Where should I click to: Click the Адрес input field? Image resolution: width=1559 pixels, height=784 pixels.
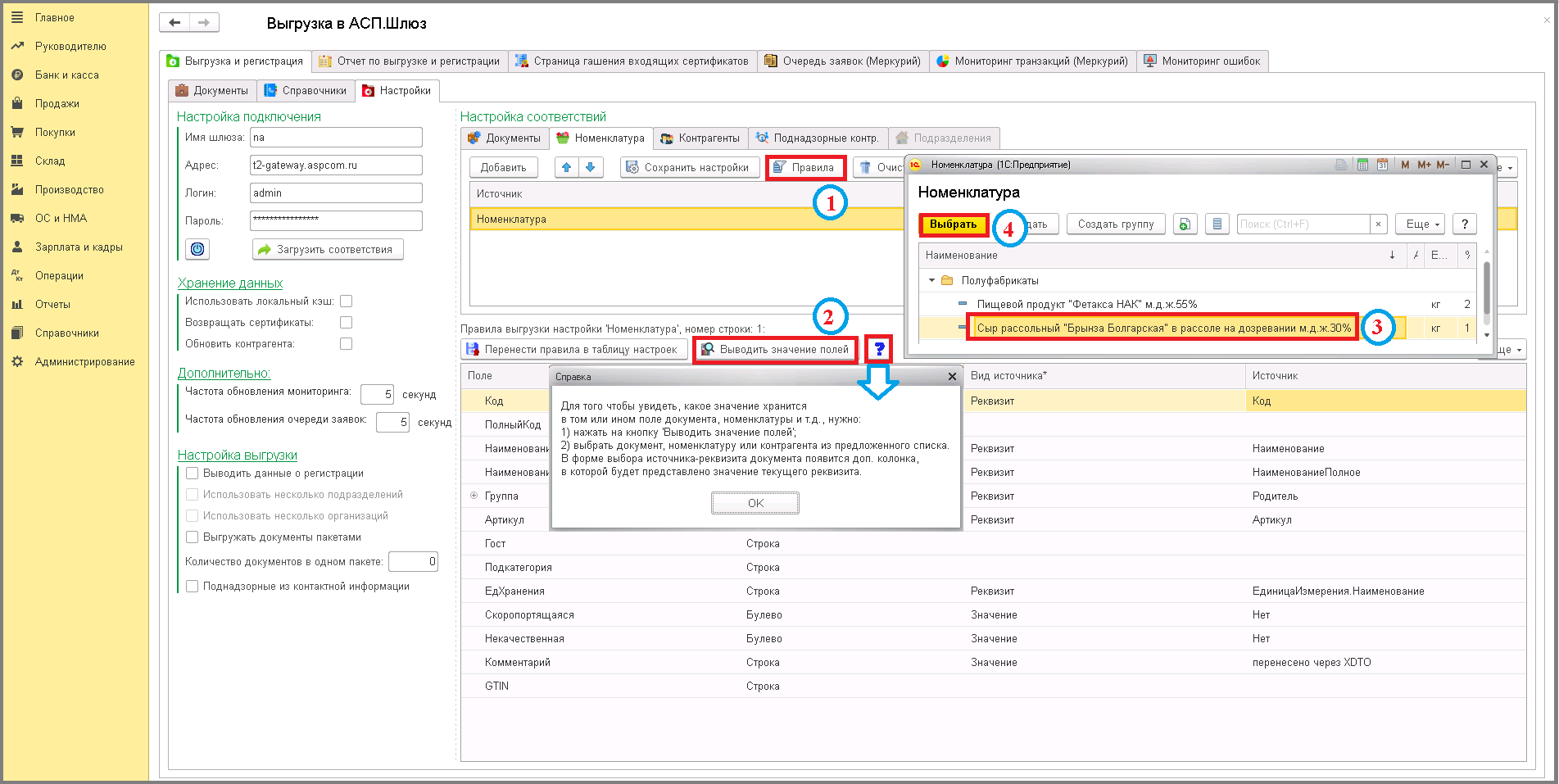pos(336,165)
